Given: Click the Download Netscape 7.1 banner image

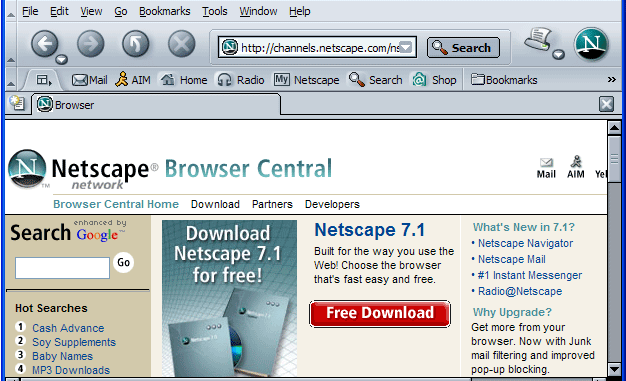Looking at the screenshot, I should click(229, 298).
